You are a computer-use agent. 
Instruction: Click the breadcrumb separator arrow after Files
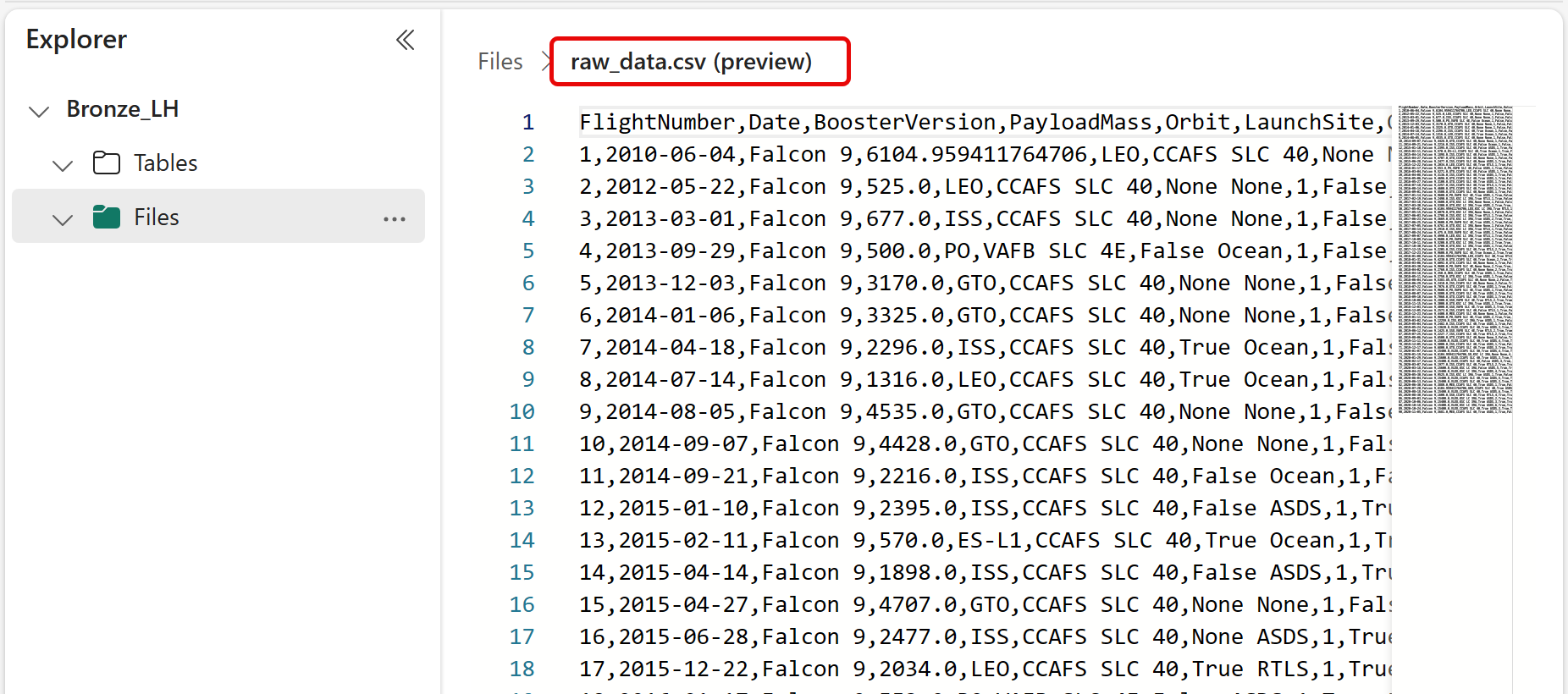(546, 62)
